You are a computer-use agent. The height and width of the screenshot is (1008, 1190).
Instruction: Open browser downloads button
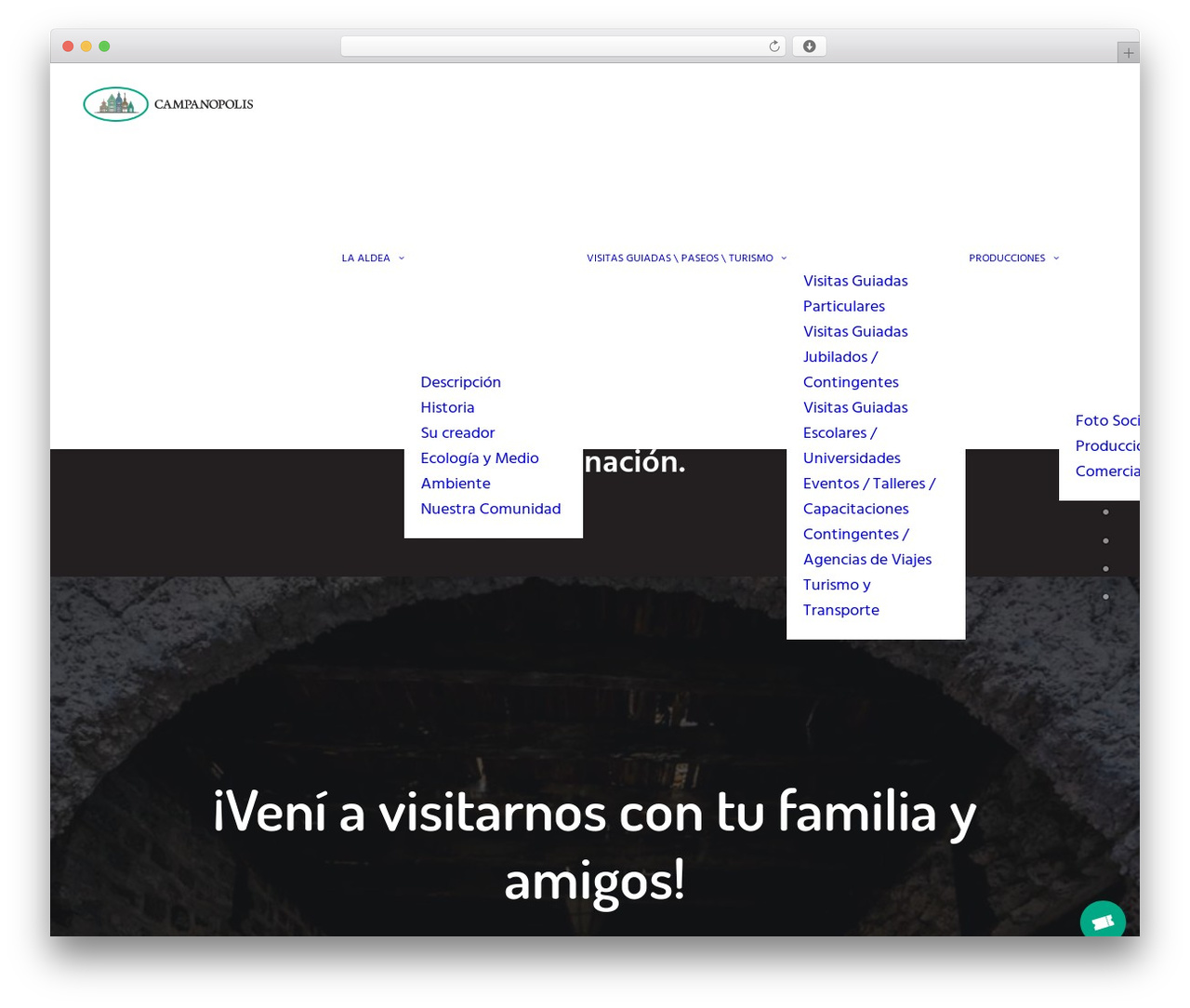tap(809, 46)
